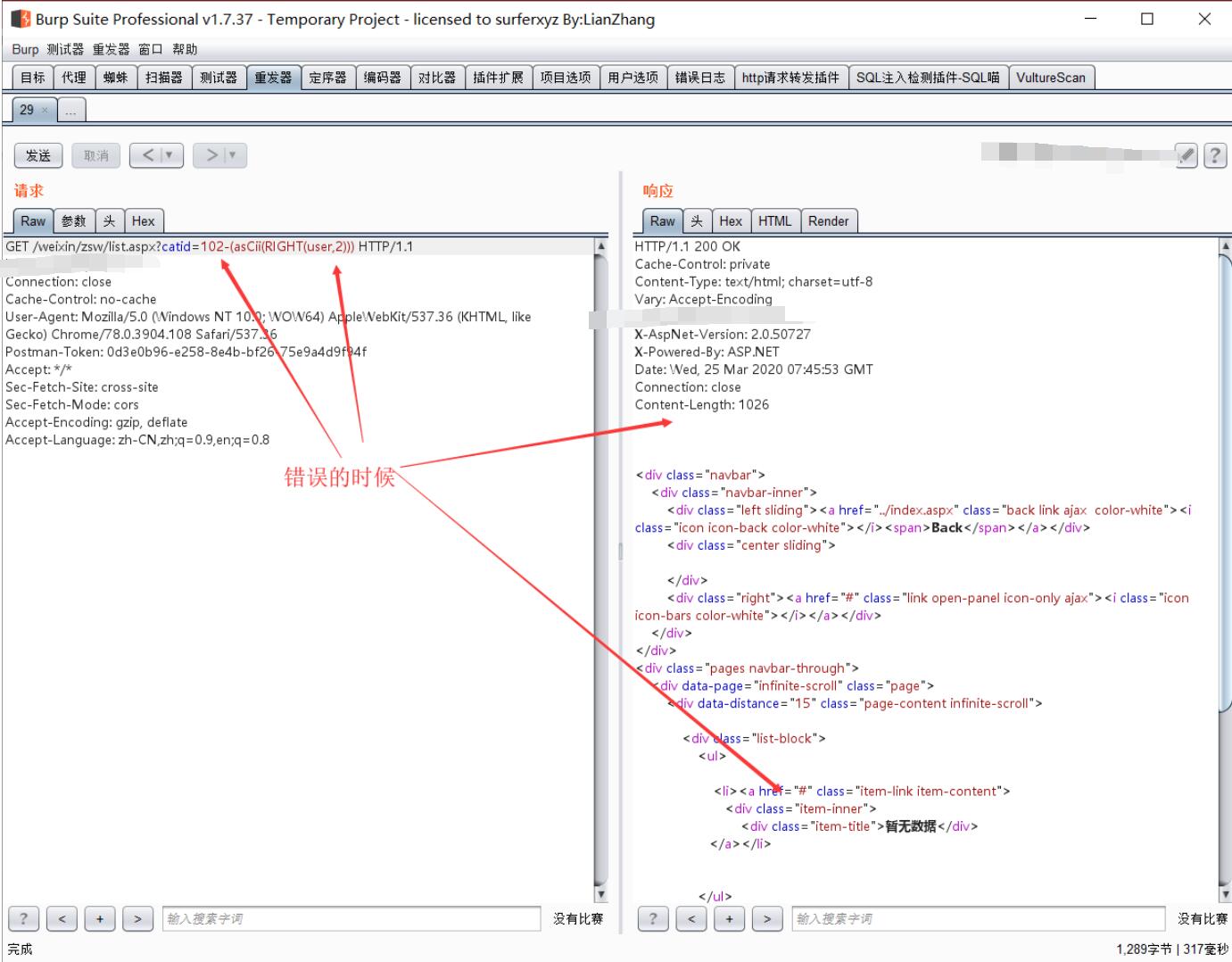Image resolution: width=1232 pixels, height=962 pixels.
Task: Open the 插件扩展 tab
Action: 498,78
